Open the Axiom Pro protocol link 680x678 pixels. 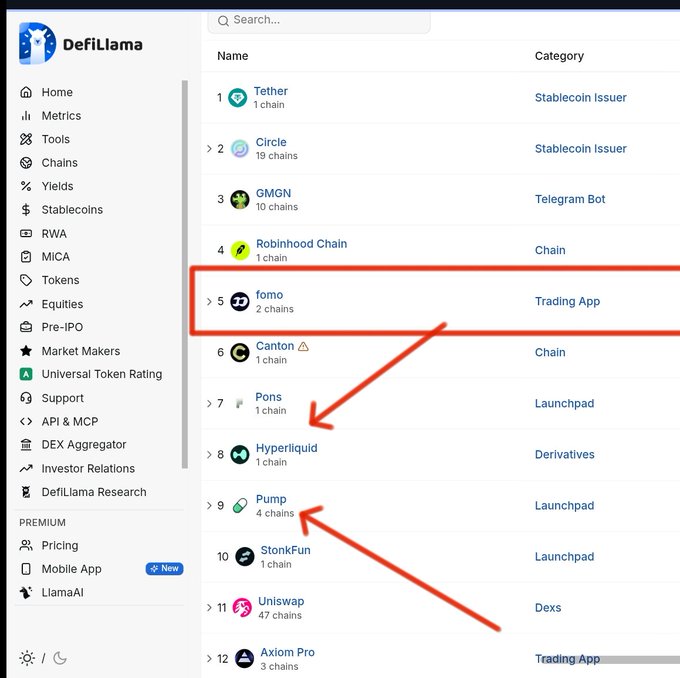pyautogui.click(x=288, y=652)
